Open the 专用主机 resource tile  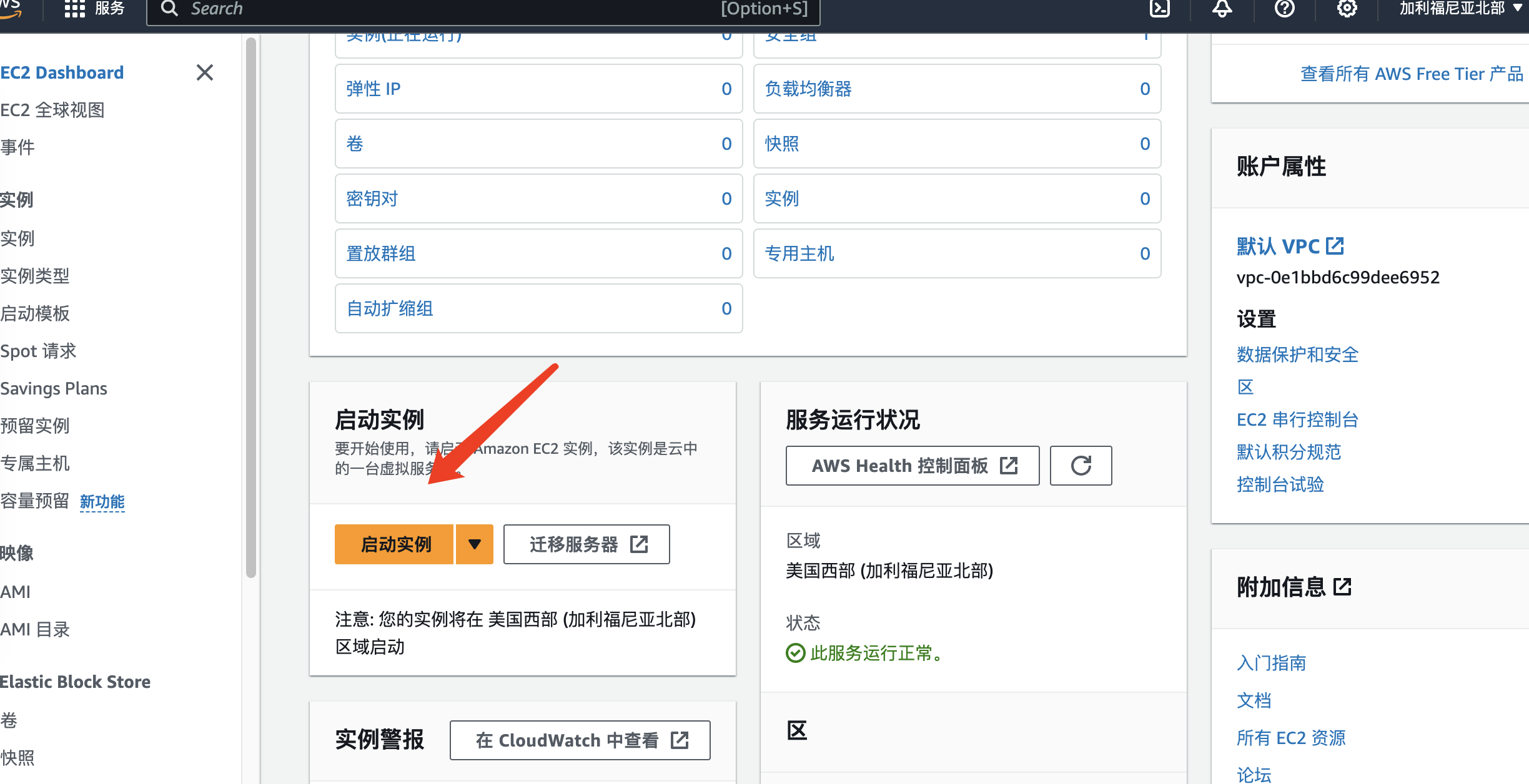tap(957, 253)
